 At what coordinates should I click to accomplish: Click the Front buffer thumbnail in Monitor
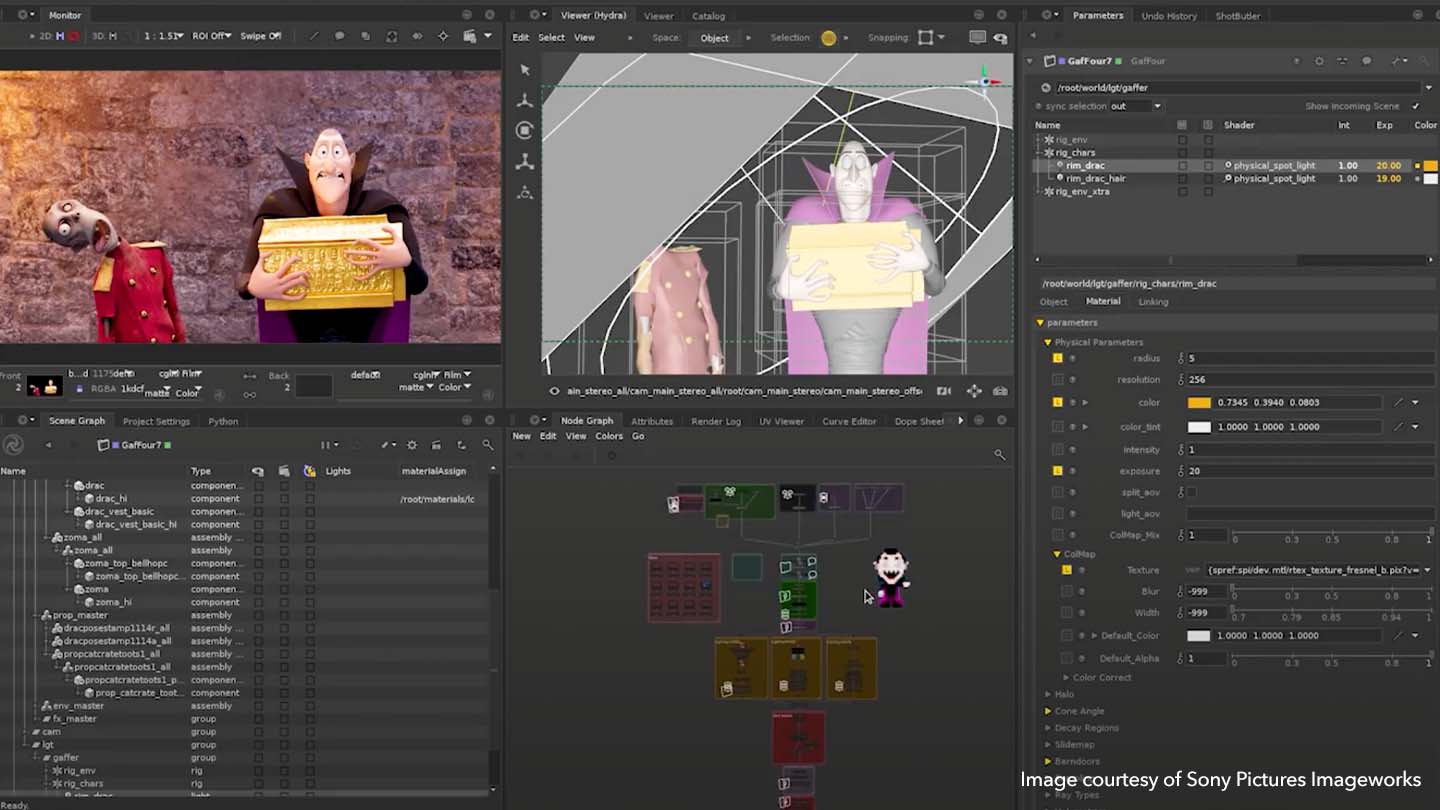(43, 386)
